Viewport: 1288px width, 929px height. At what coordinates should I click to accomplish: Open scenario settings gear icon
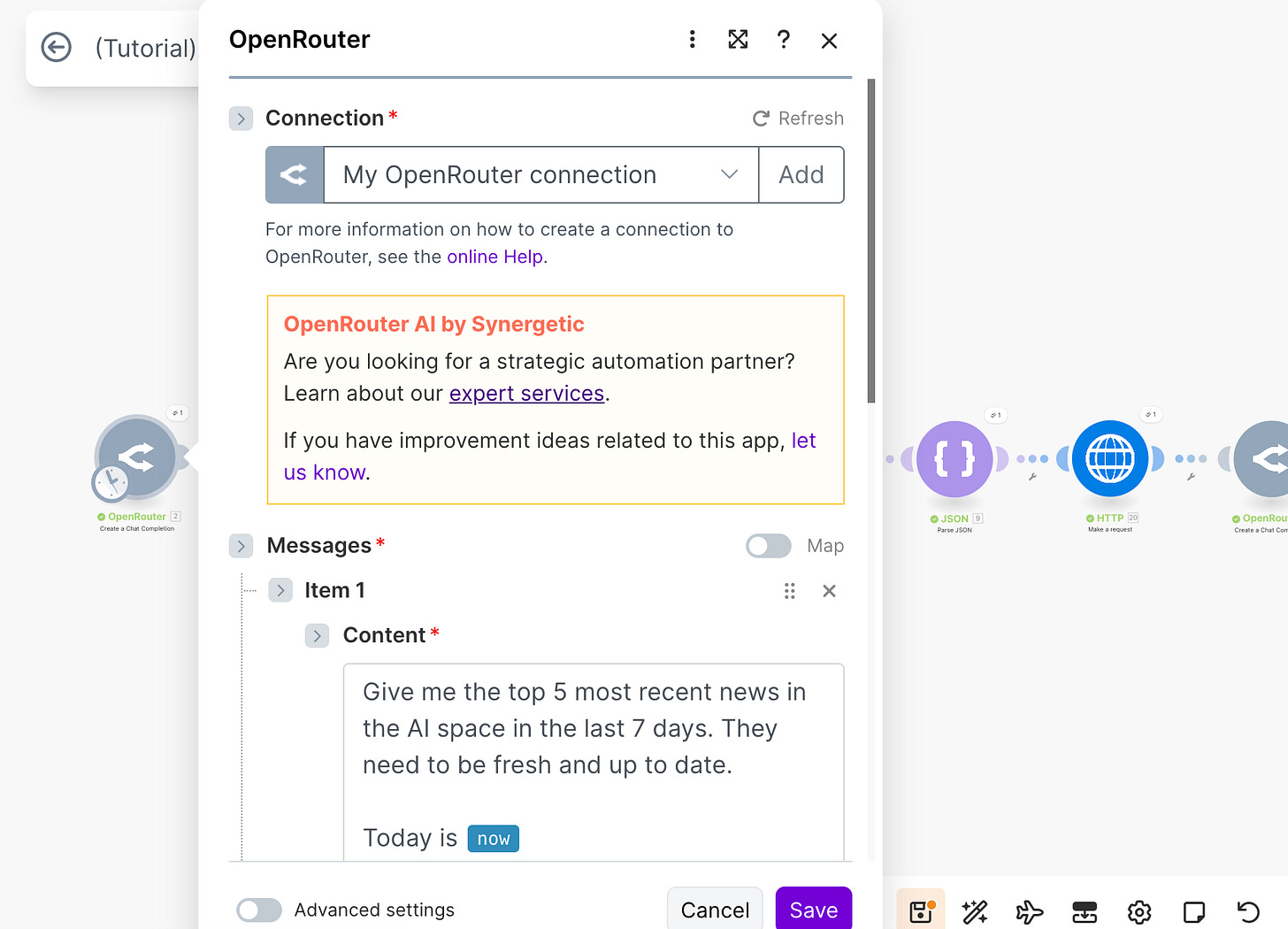1139,911
